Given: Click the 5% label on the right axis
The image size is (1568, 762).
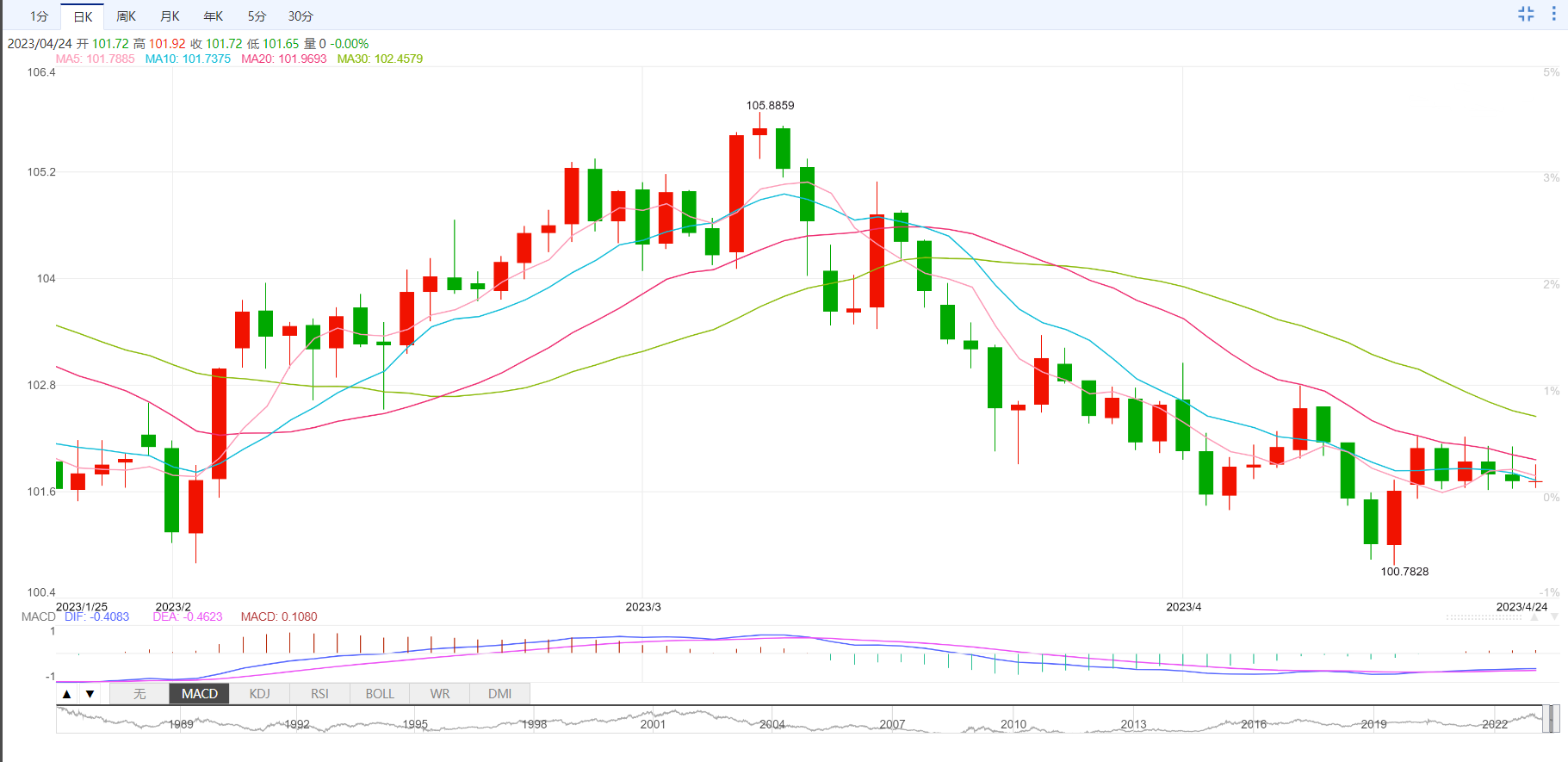Looking at the screenshot, I should [1551, 72].
